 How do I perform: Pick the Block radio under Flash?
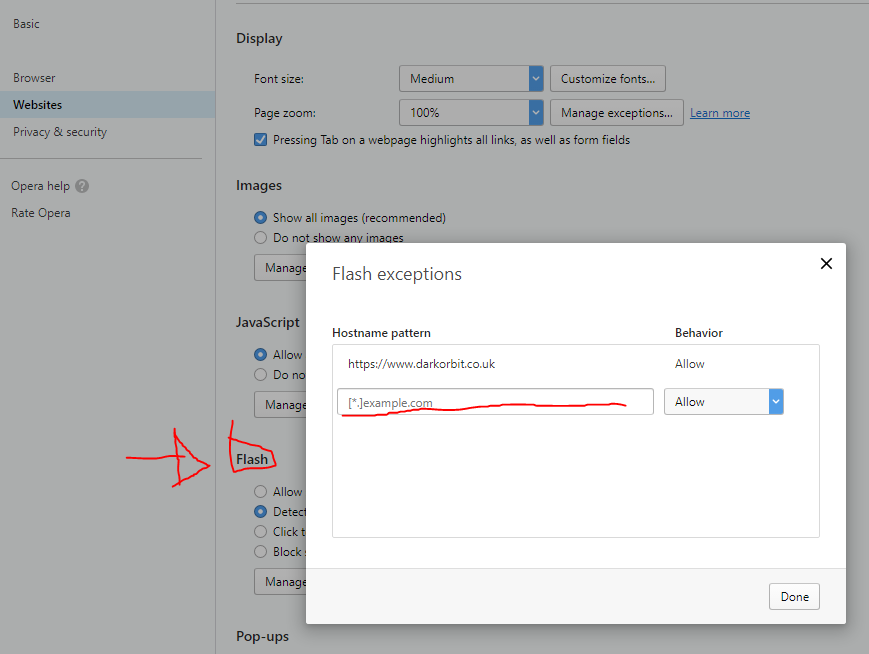tap(261, 552)
